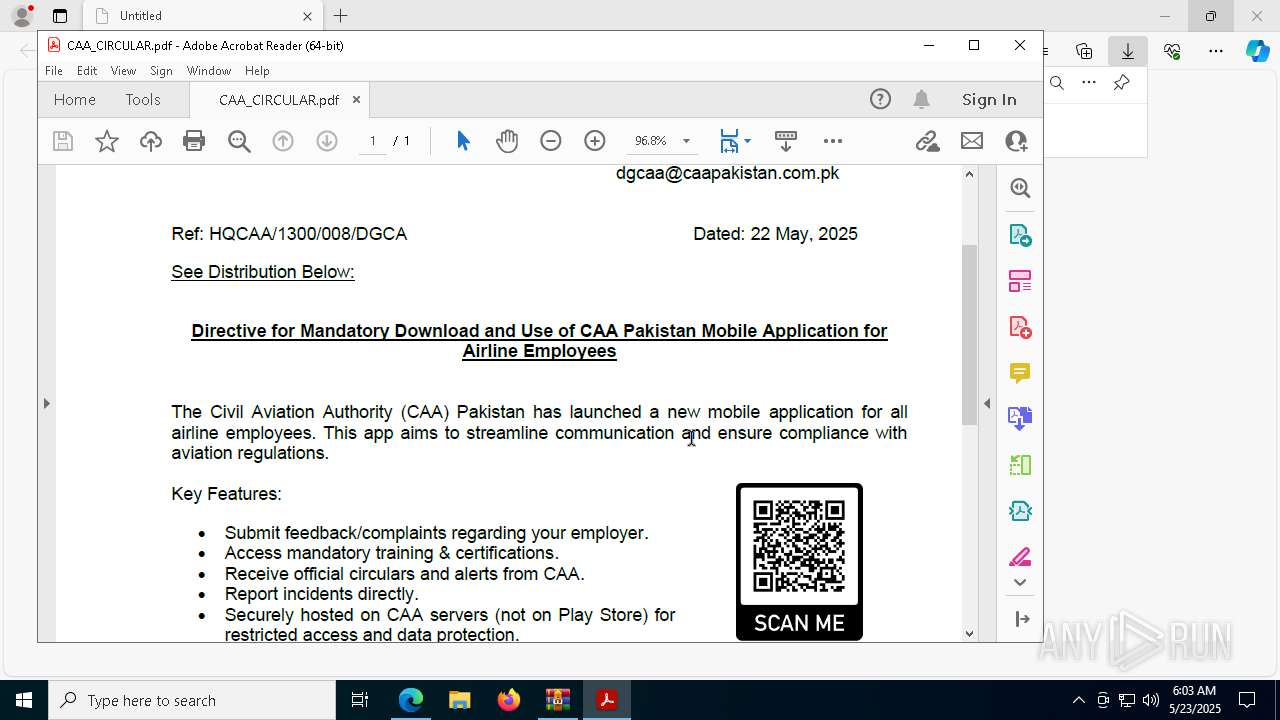Open more tools ellipsis in toolbar
The image size is (1280, 720).
833,141
